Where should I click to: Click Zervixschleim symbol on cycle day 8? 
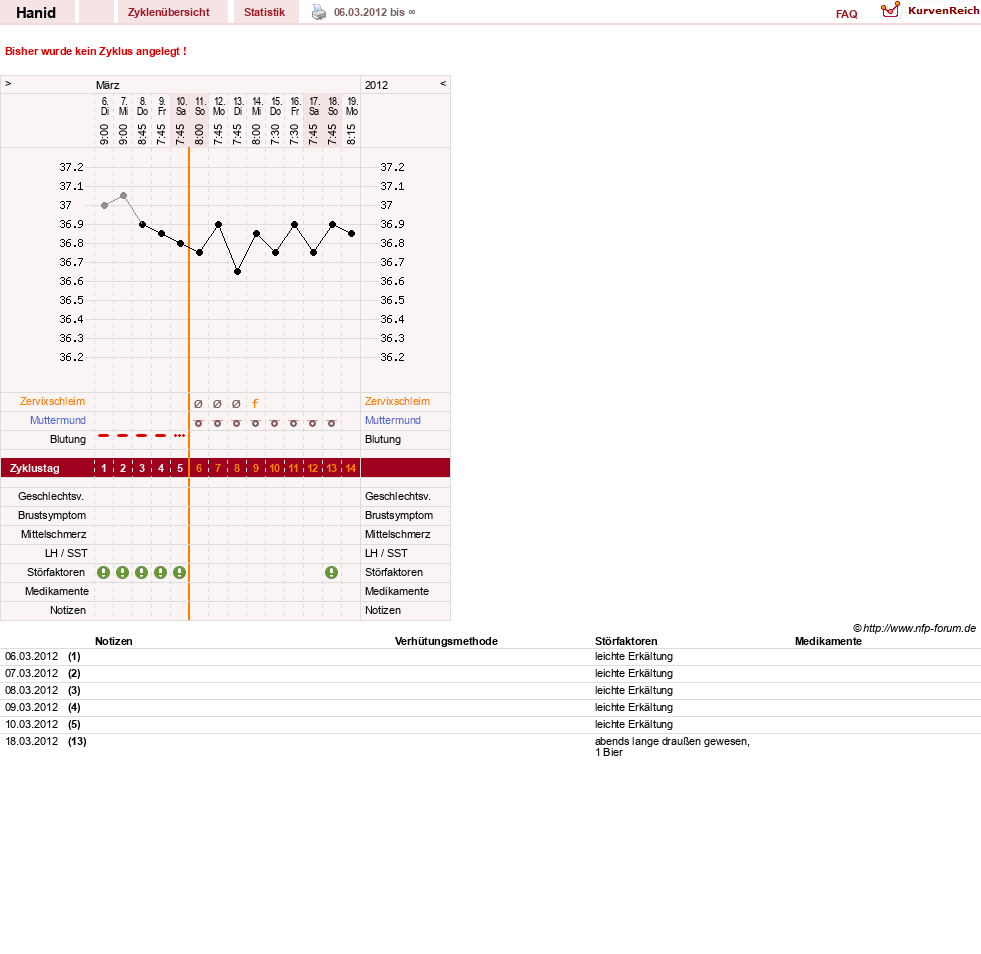coord(236,404)
